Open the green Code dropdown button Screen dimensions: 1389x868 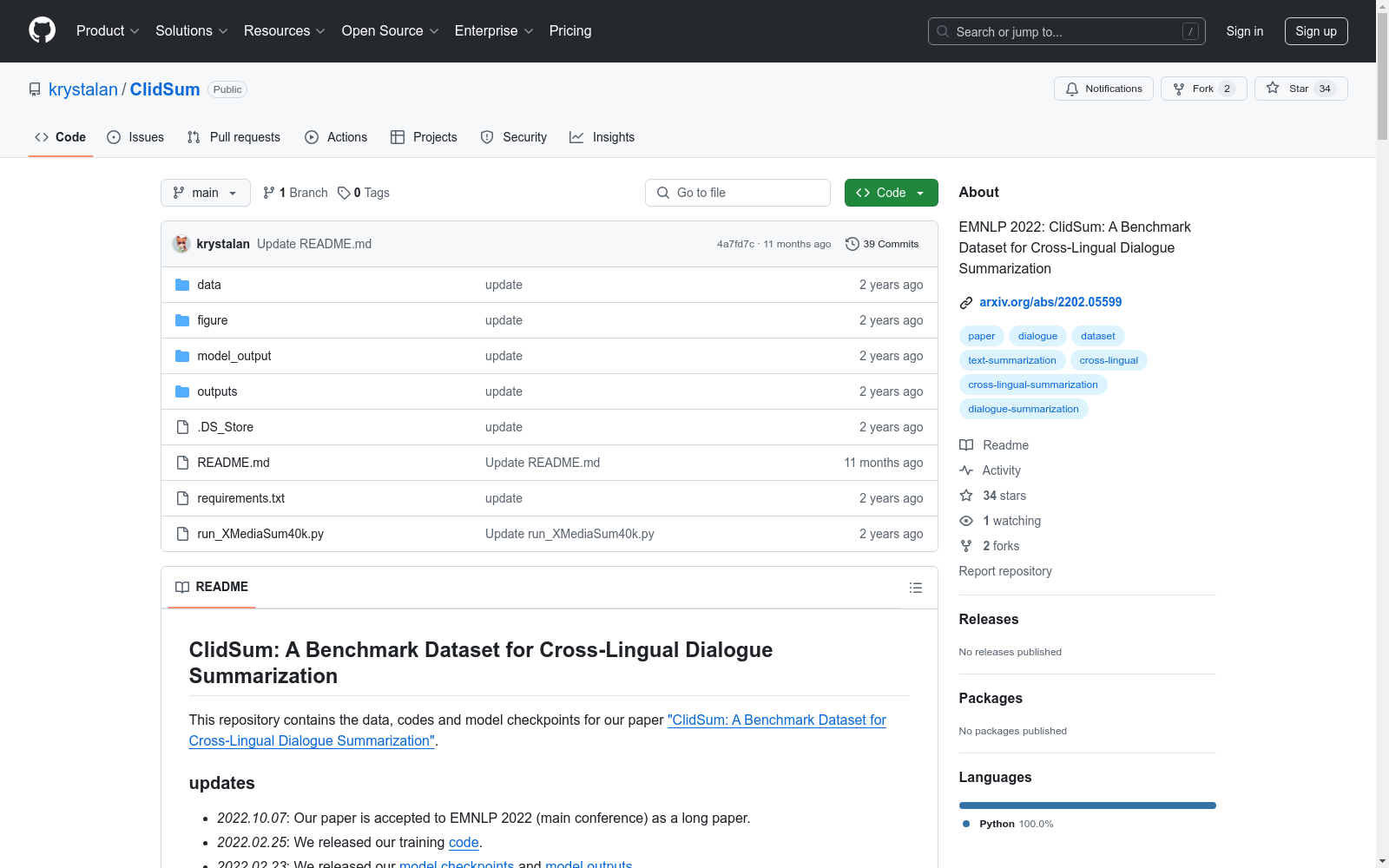pos(891,193)
